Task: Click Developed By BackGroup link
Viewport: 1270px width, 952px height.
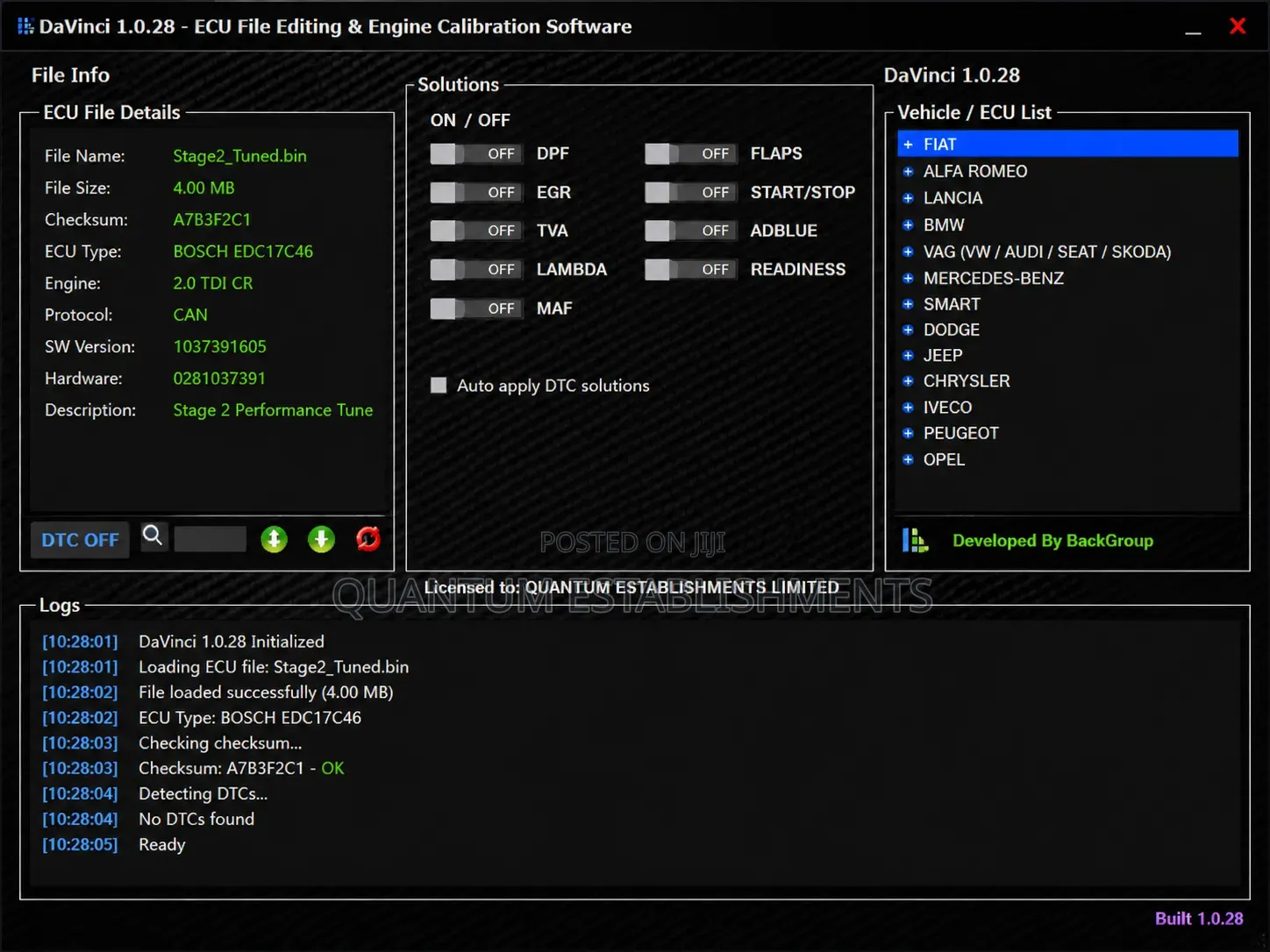Action: [x=1052, y=541]
